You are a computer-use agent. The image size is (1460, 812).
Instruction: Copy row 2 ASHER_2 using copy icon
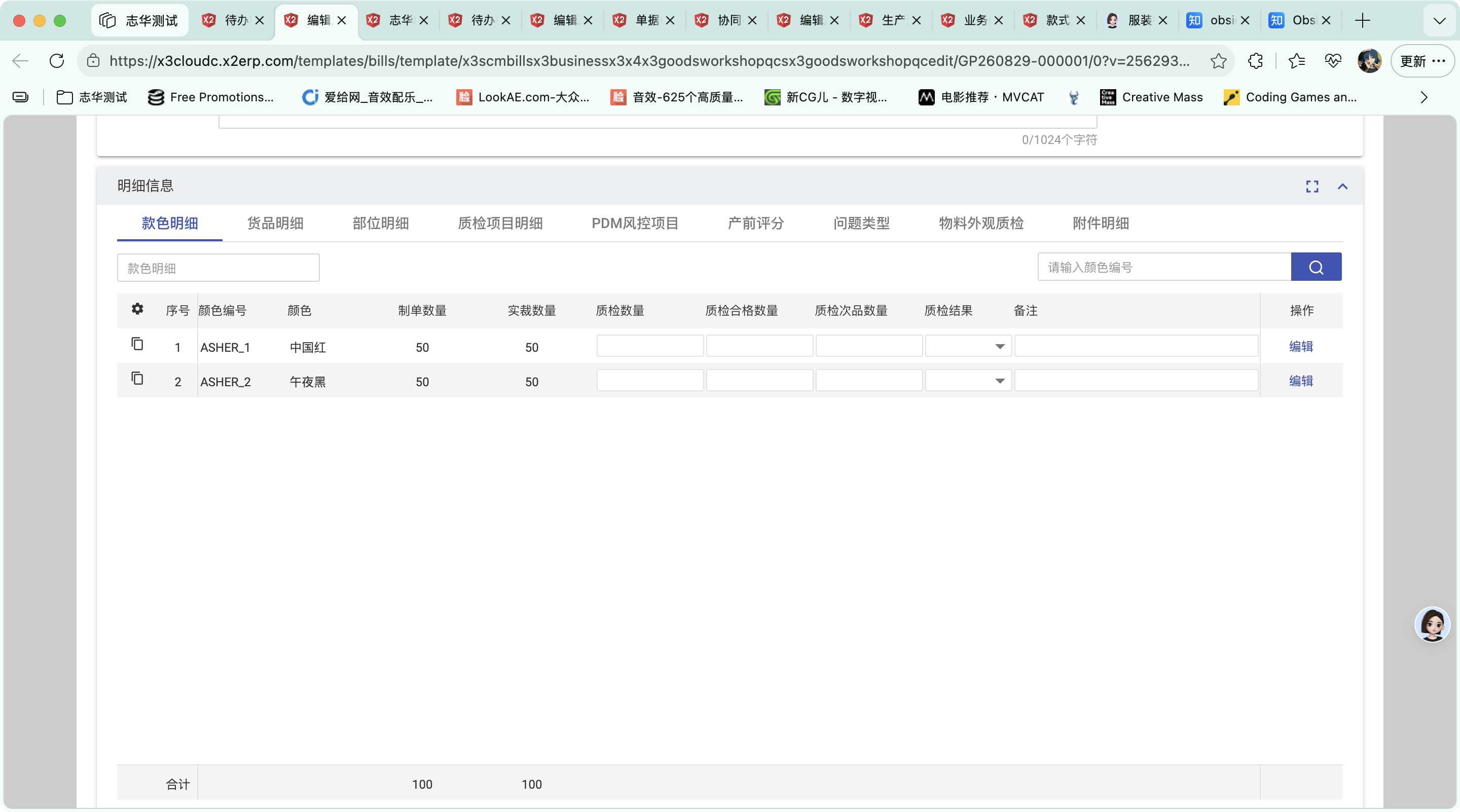pos(137,379)
